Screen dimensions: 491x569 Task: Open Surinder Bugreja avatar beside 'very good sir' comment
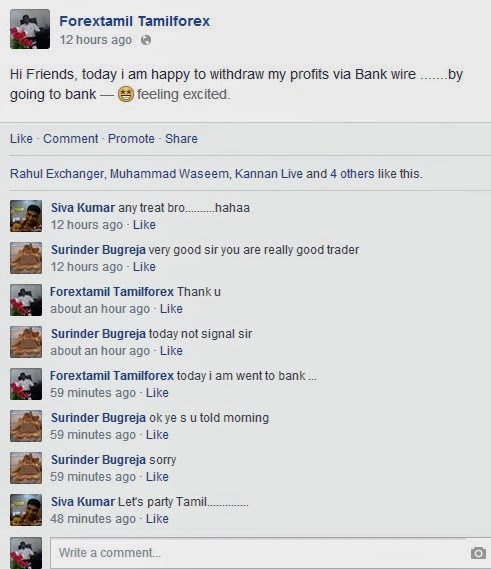pos(26,258)
